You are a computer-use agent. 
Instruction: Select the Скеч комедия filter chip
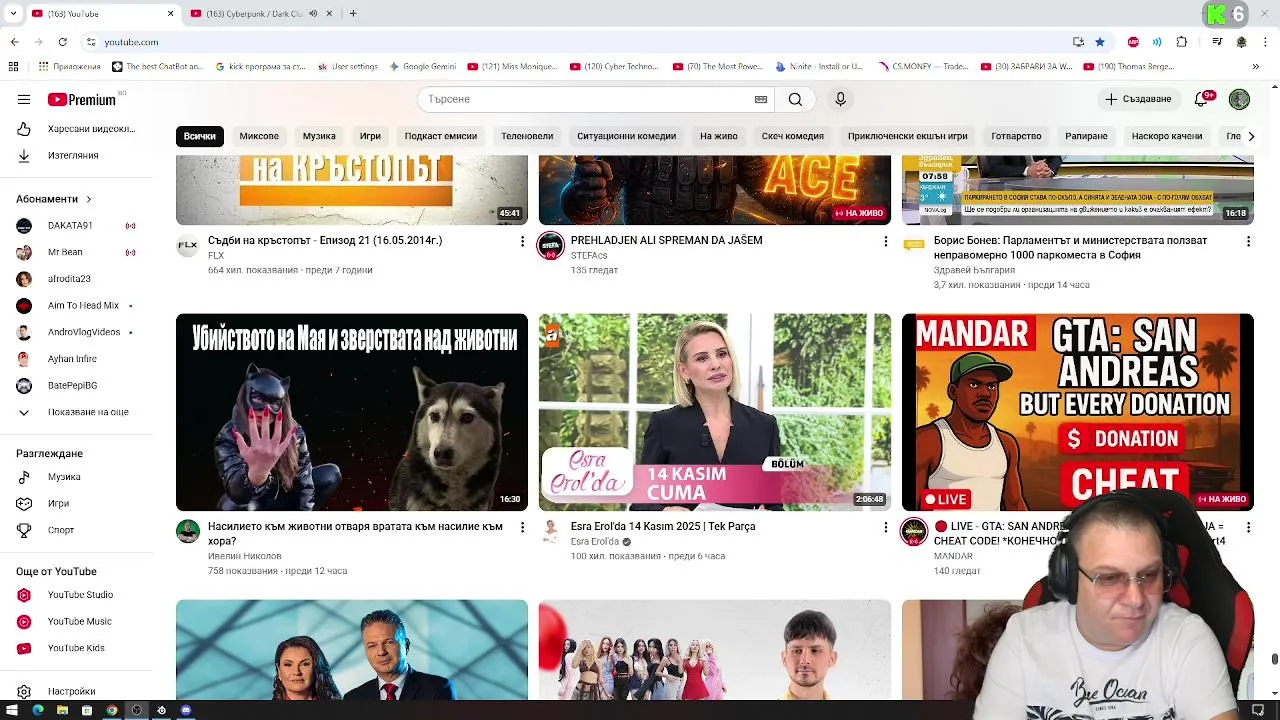pos(793,136)
